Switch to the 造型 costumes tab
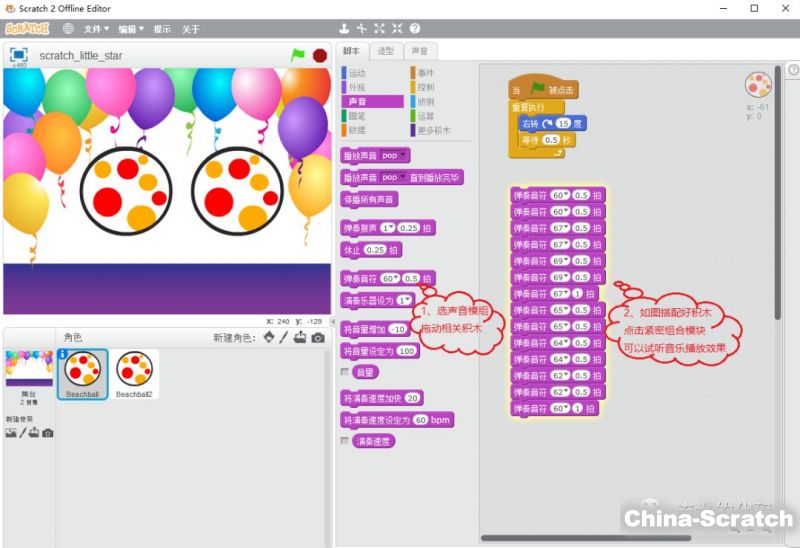The width and height of the screenshot is (800, 548). 385,51
